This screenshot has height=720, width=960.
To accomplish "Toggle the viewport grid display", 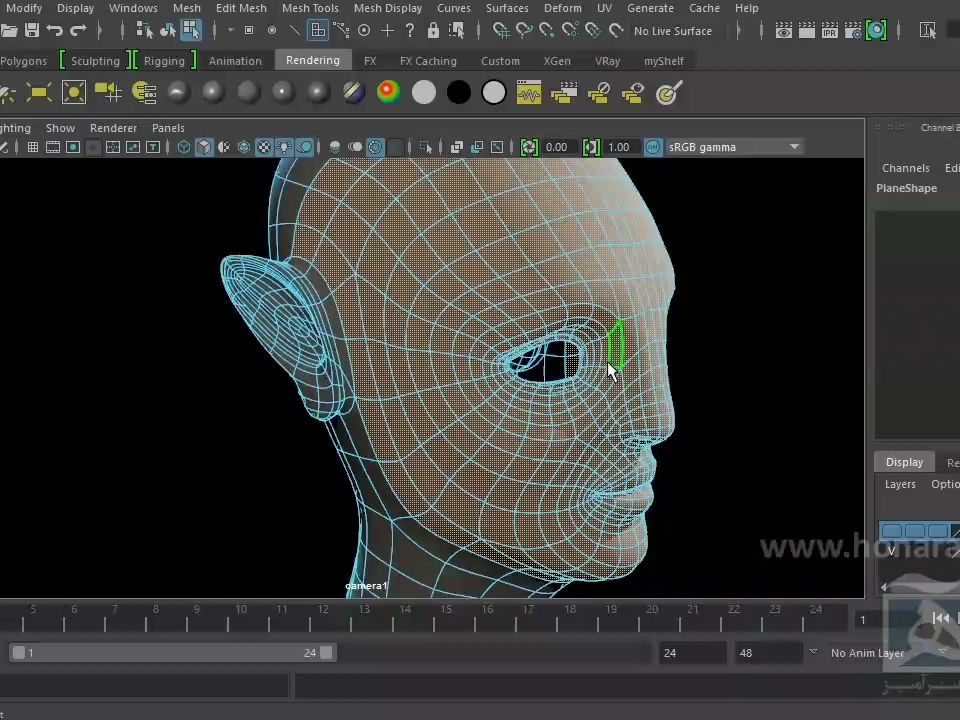I will pyautogui.click(x=33, y=147).
